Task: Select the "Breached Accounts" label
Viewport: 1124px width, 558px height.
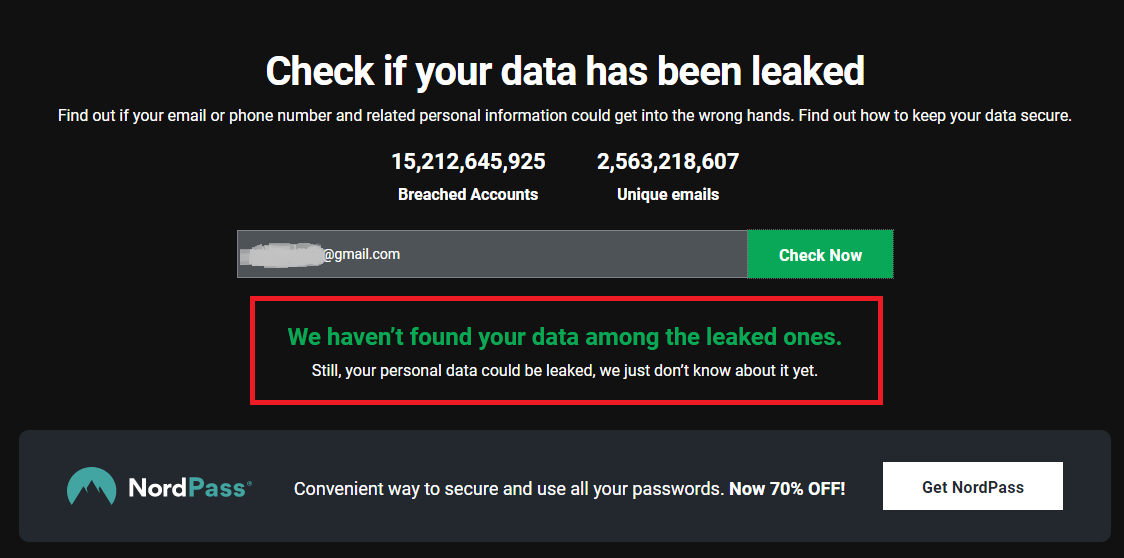Action: coord(468,194)
